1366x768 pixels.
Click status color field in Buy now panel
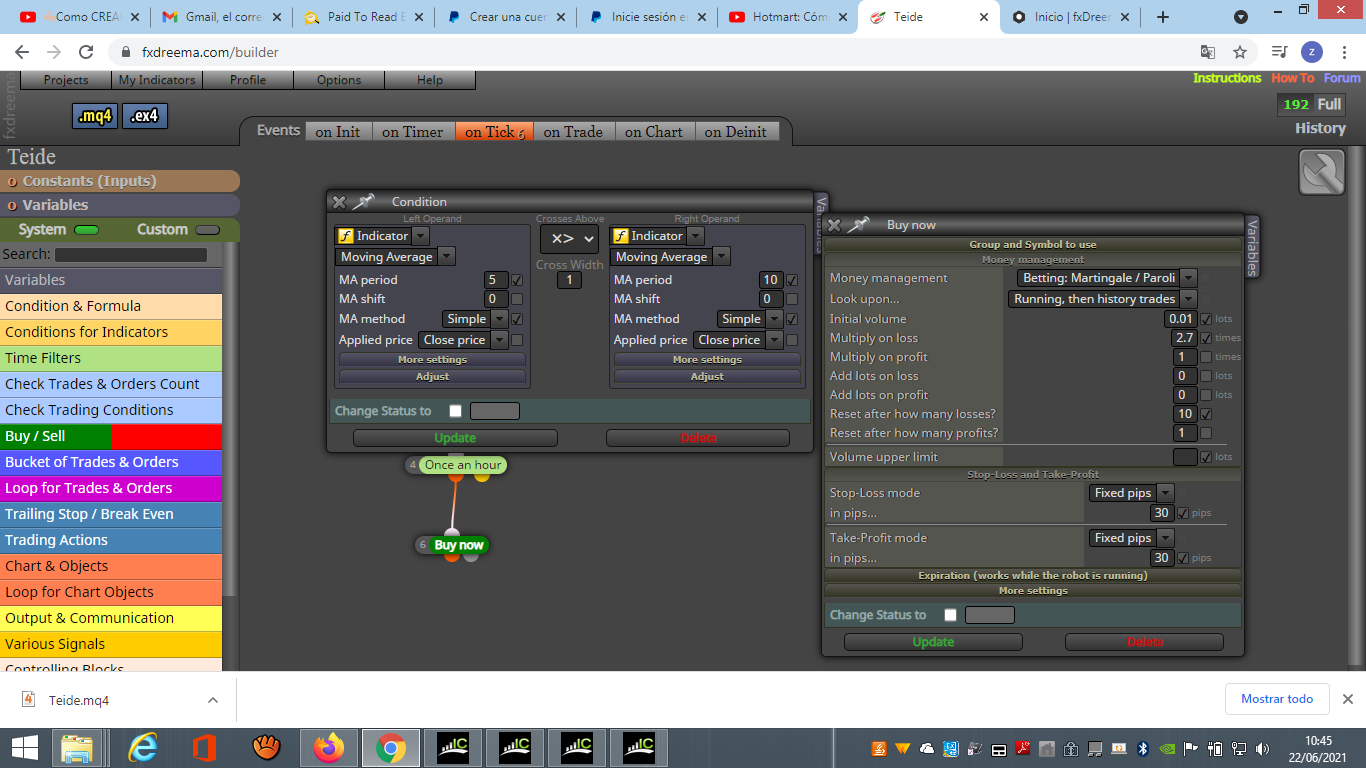(990, 615)
